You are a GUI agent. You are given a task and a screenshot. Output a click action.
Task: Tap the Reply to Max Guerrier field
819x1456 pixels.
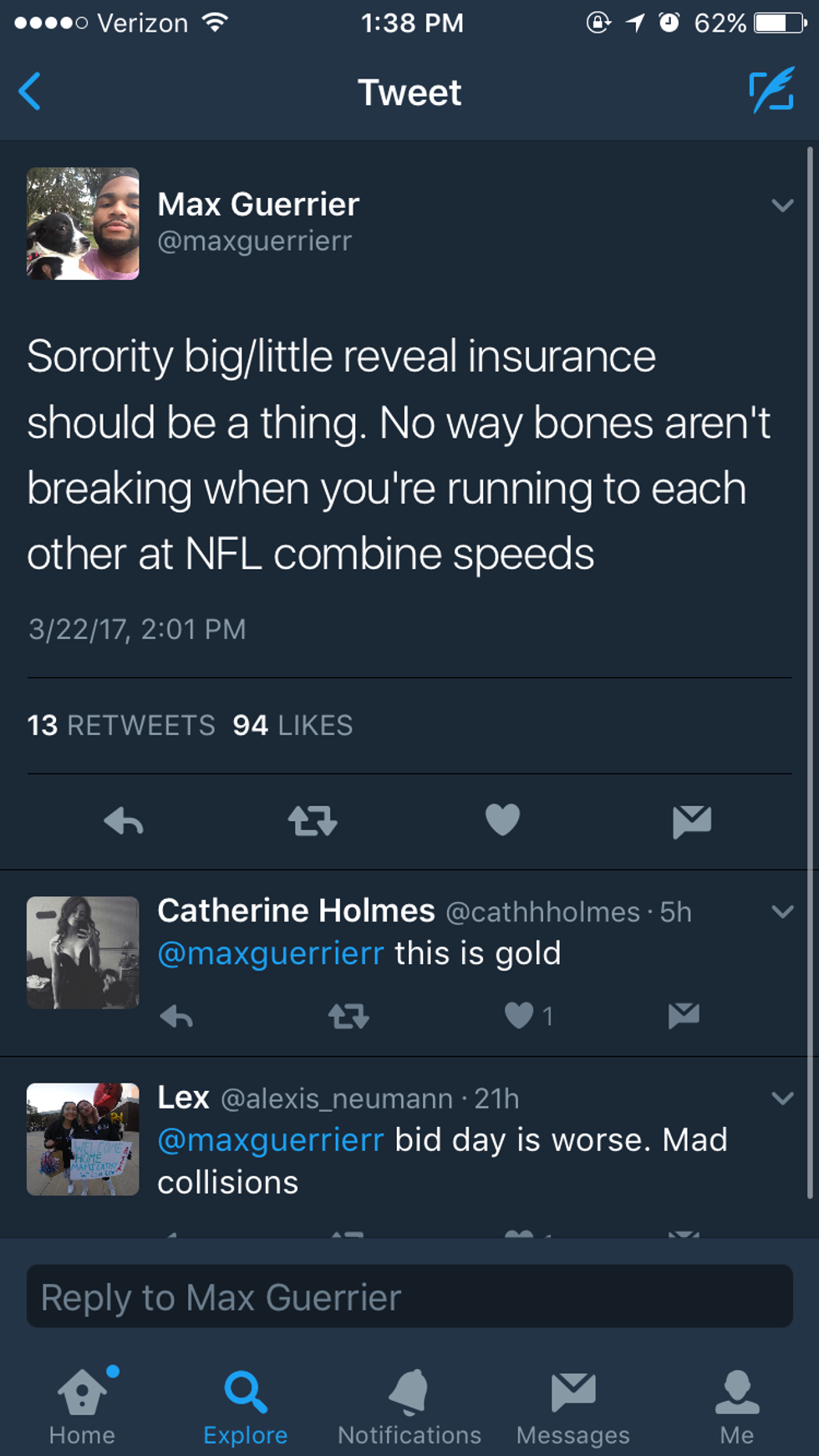409,1296
